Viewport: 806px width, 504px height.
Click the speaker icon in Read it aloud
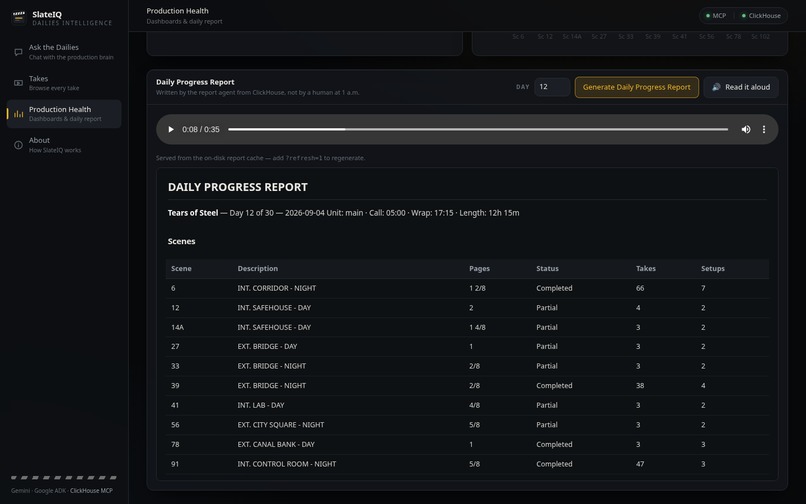pyautogui.click(x=716, y=87)
